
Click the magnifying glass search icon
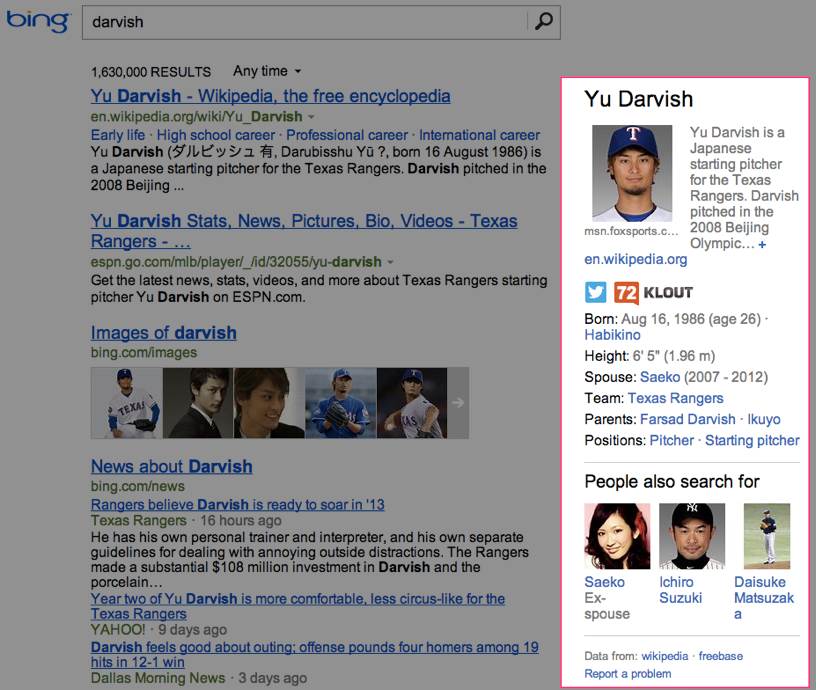coord(544,21)
